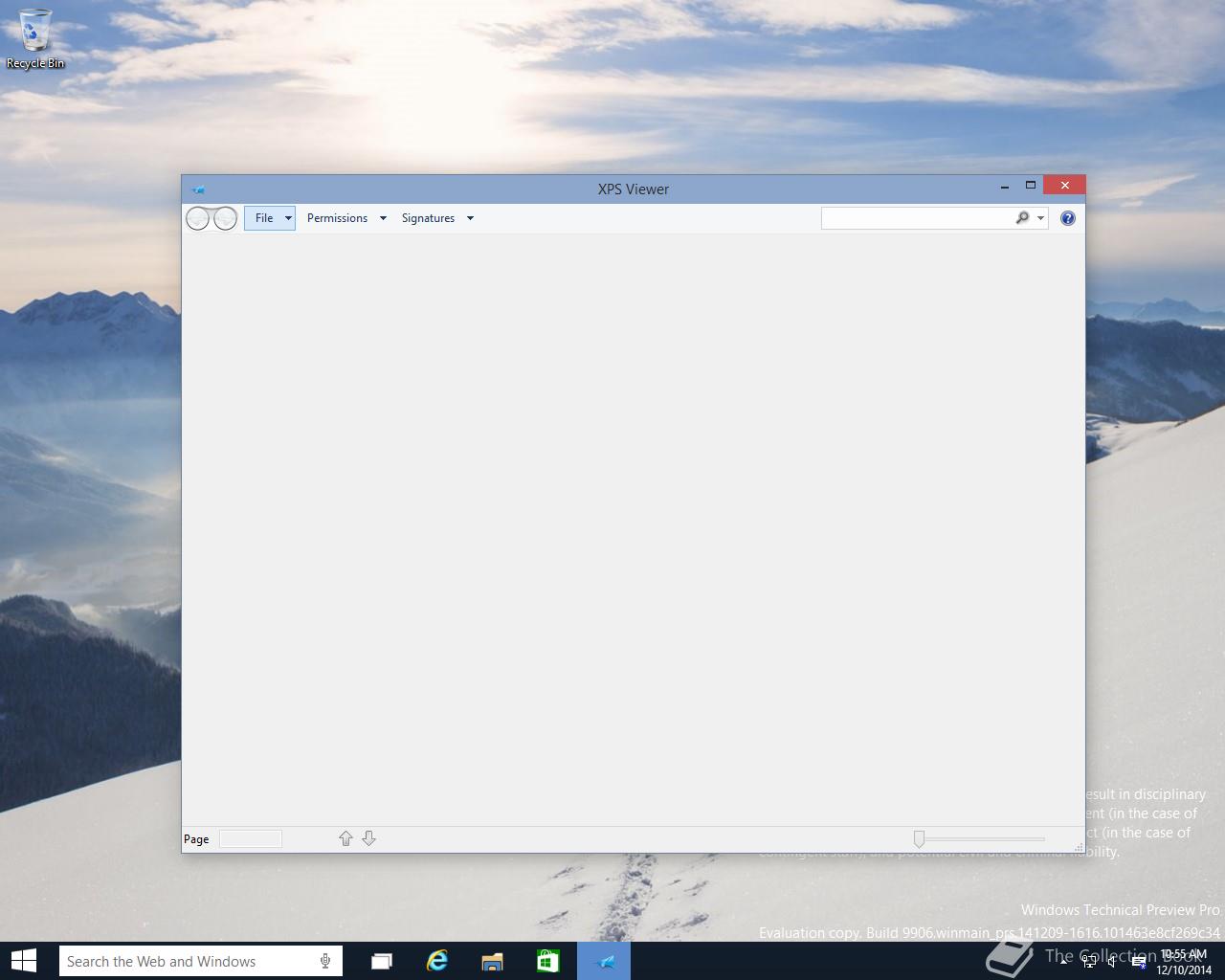Image resolution: width=1225 pixels, height=980 pixels.
Task: Open the notifications tray icon
Action: [1139, 963]
